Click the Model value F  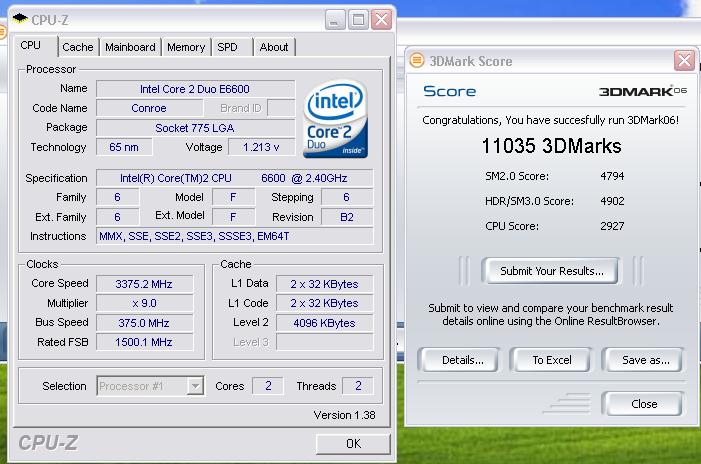[233, 197]
